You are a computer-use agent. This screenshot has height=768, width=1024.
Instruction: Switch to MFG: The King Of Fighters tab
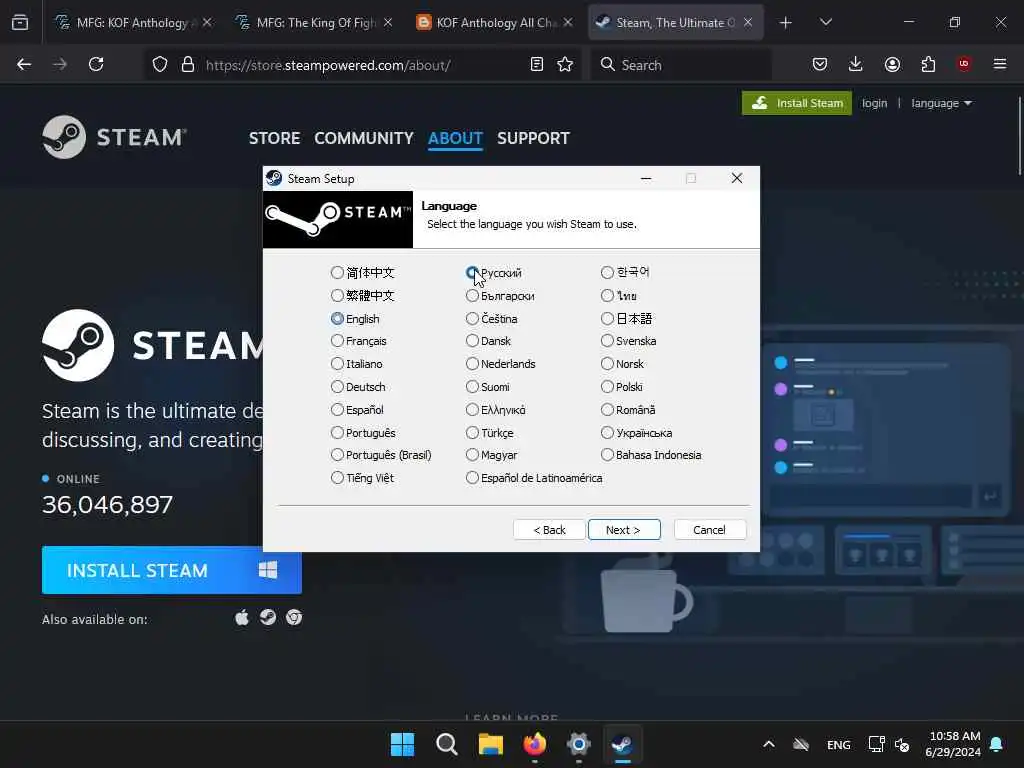pyautogui.click(x=313, y=22)
